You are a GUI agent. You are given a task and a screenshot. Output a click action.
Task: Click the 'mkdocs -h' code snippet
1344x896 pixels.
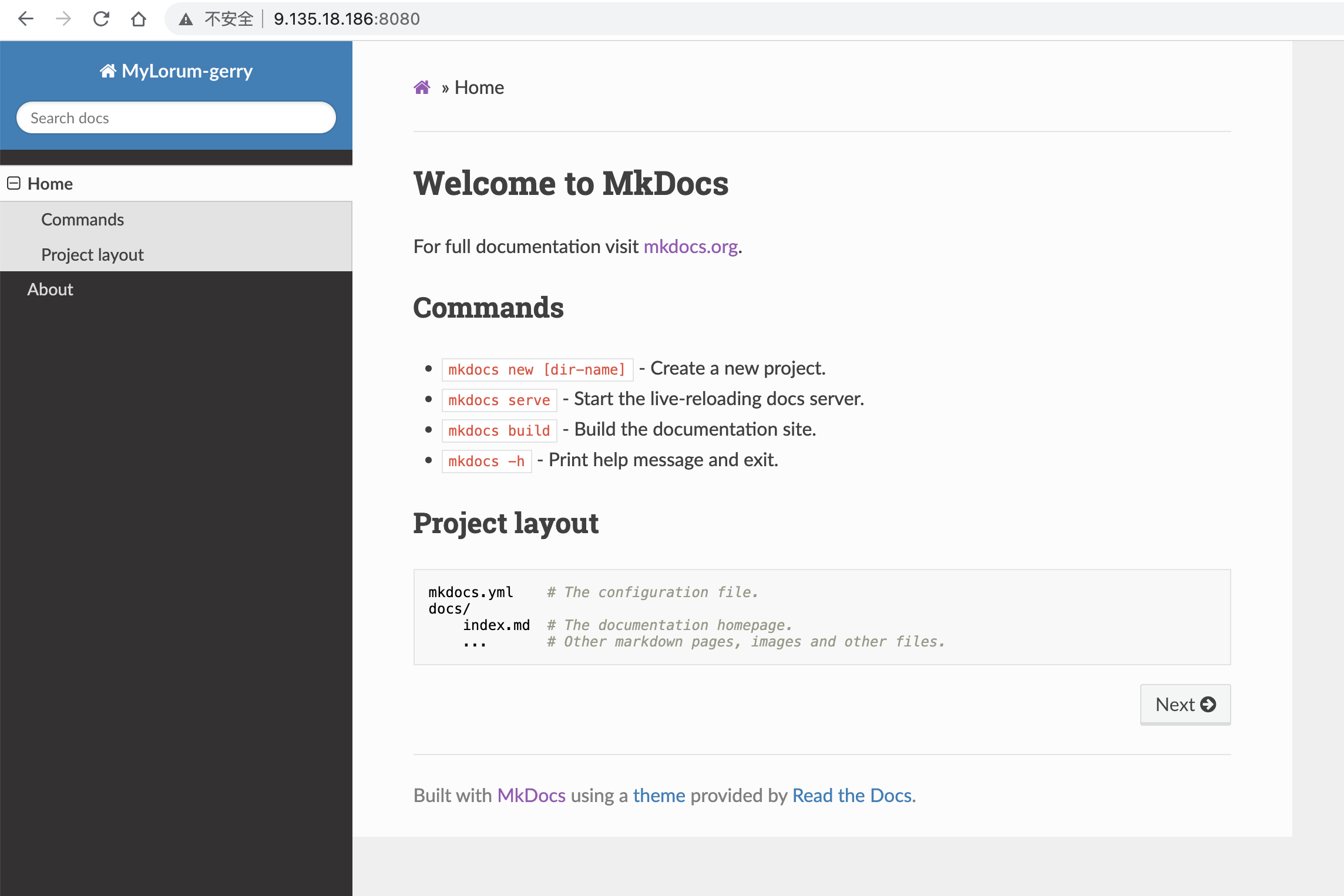486,461
